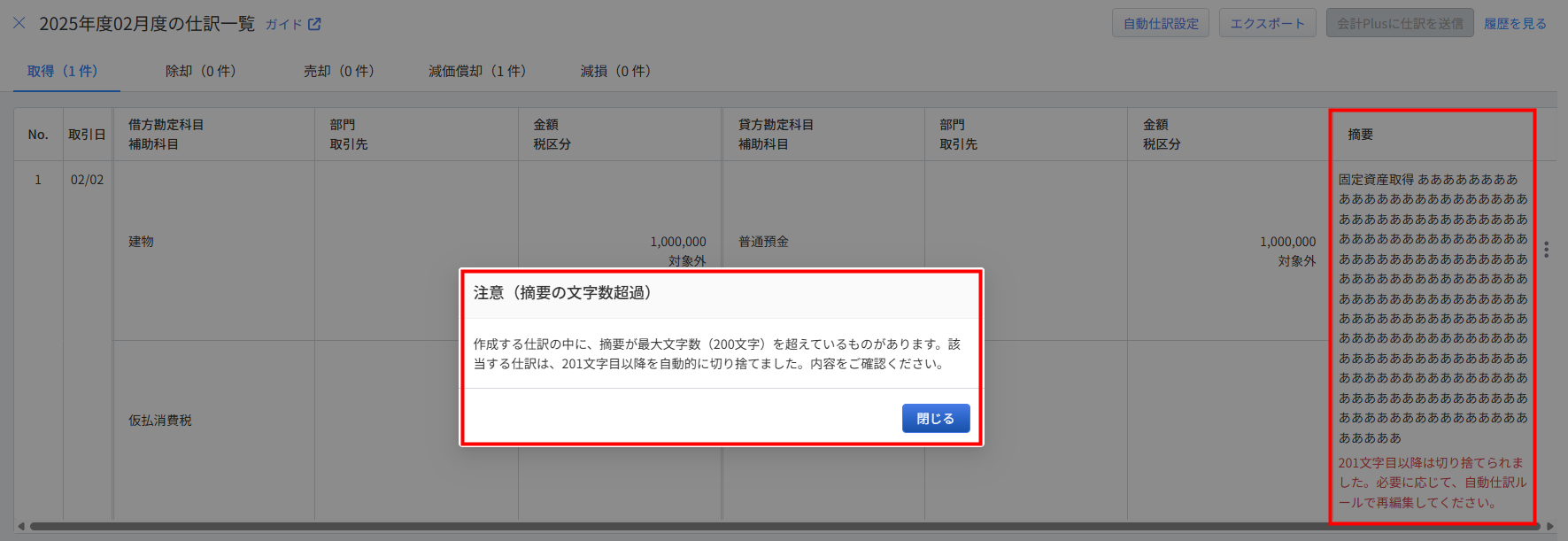Open the three-dot row options menu
This screenshot has height=541, width=1568.
1546,250
